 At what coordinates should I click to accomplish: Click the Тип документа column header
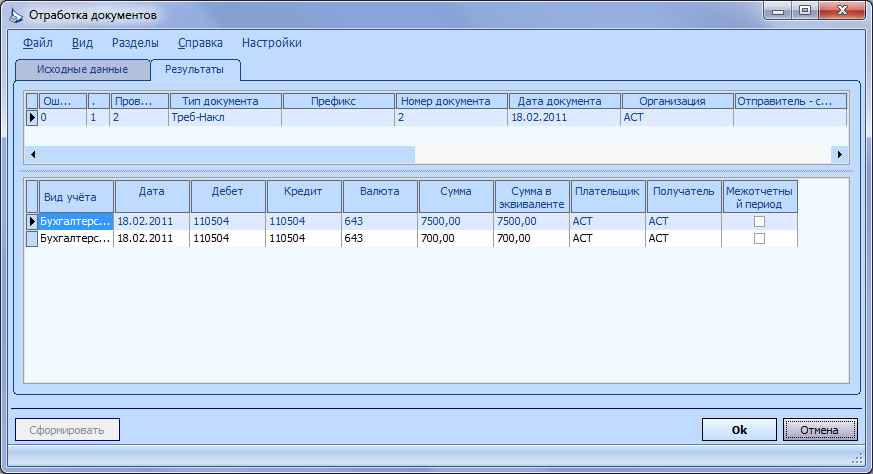[225, 101]
